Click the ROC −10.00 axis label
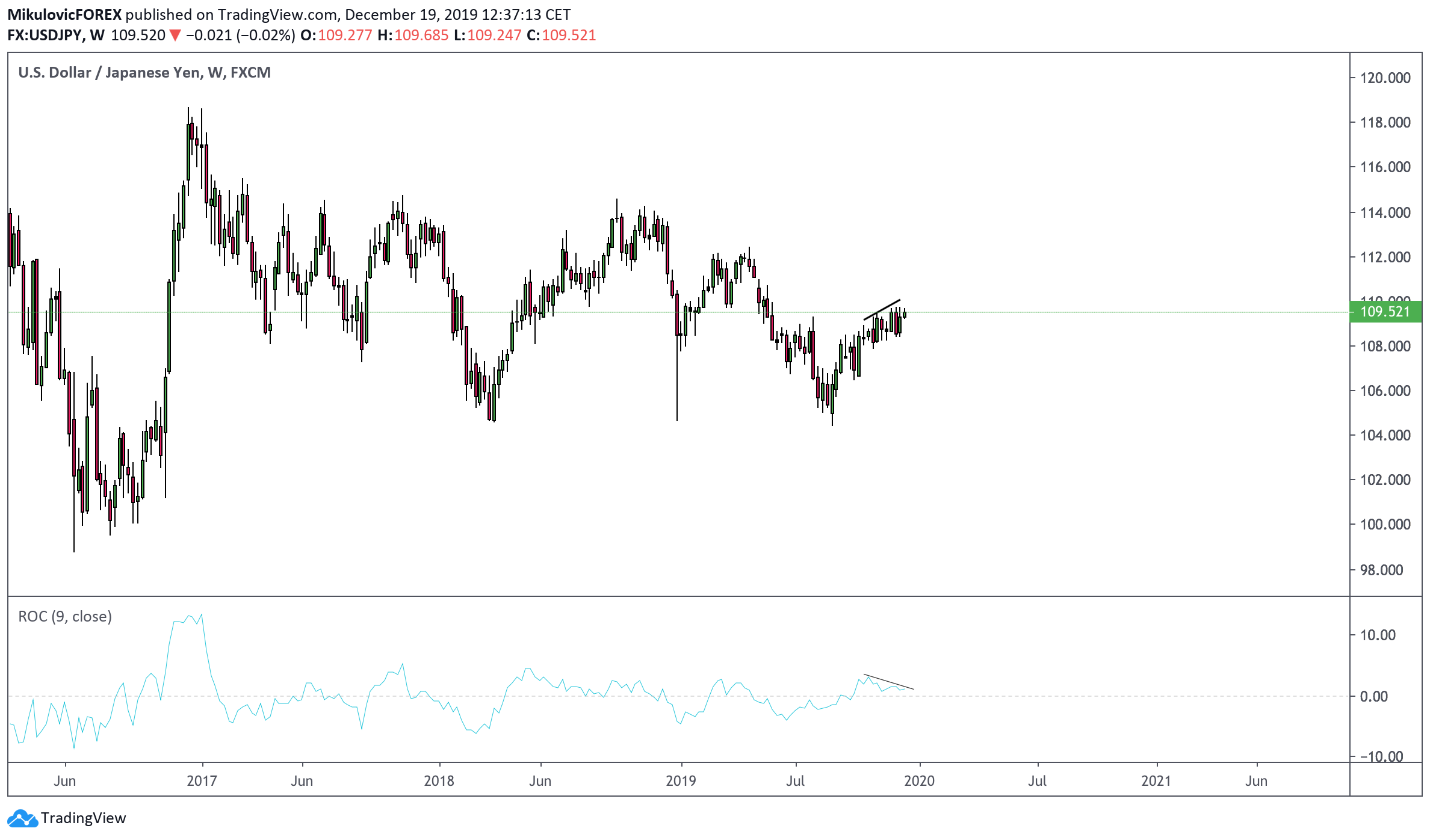 (1382, 756)
